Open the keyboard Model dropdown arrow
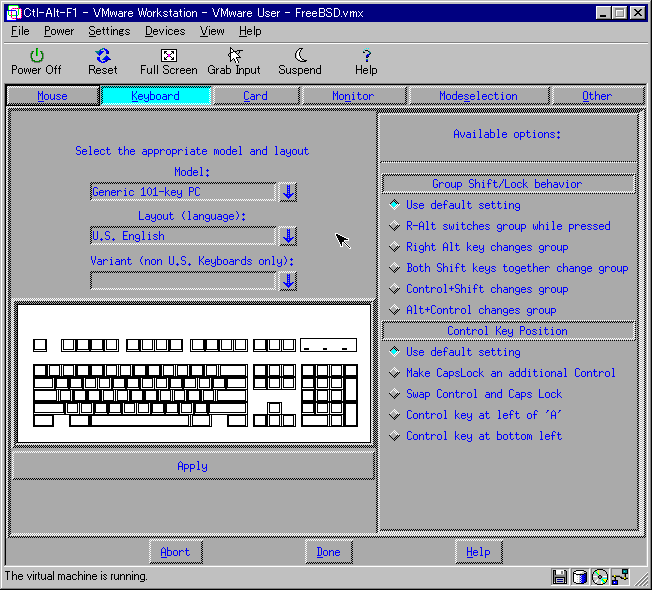 (x=288, y=192)
